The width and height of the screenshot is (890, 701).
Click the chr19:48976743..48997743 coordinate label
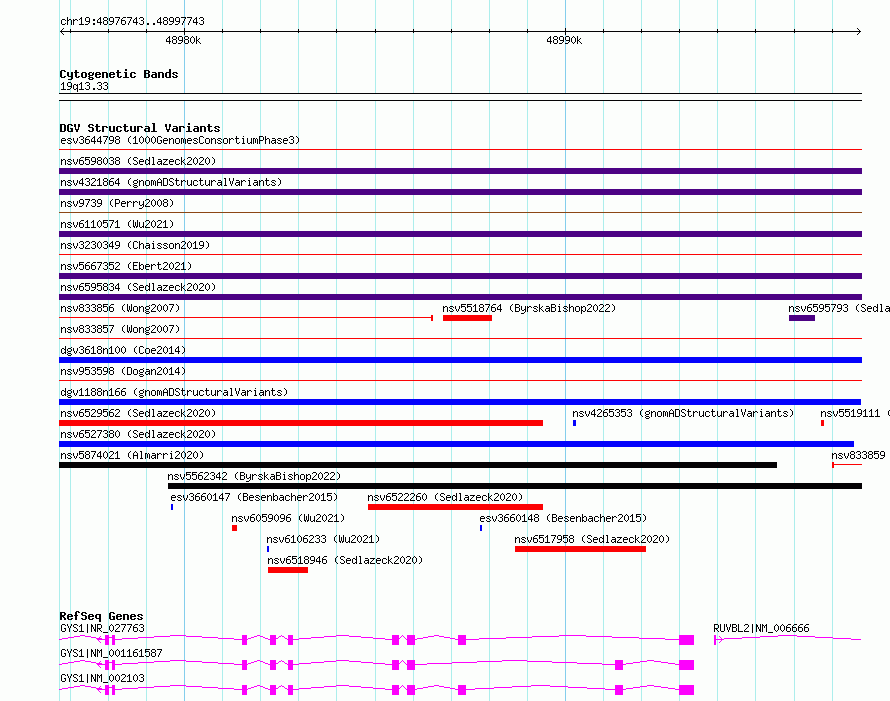132,21
